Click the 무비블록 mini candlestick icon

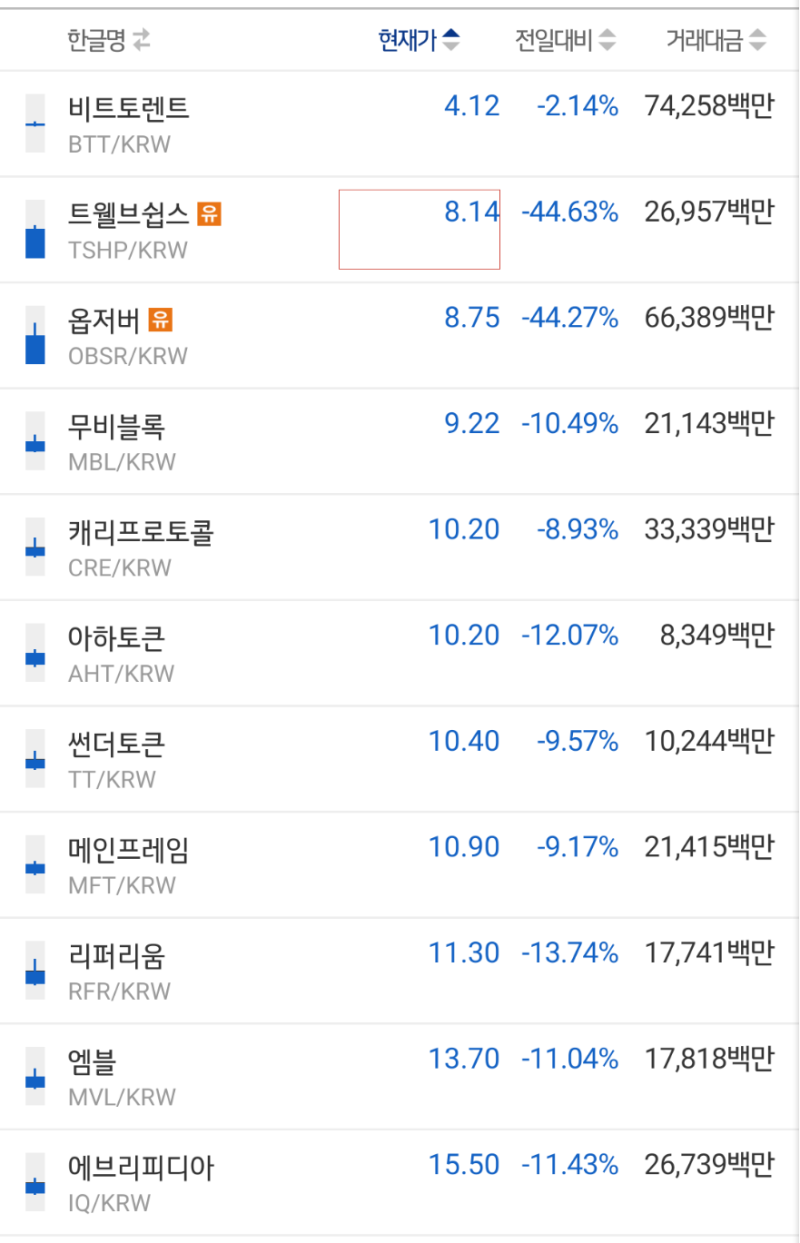coord(33,442)
